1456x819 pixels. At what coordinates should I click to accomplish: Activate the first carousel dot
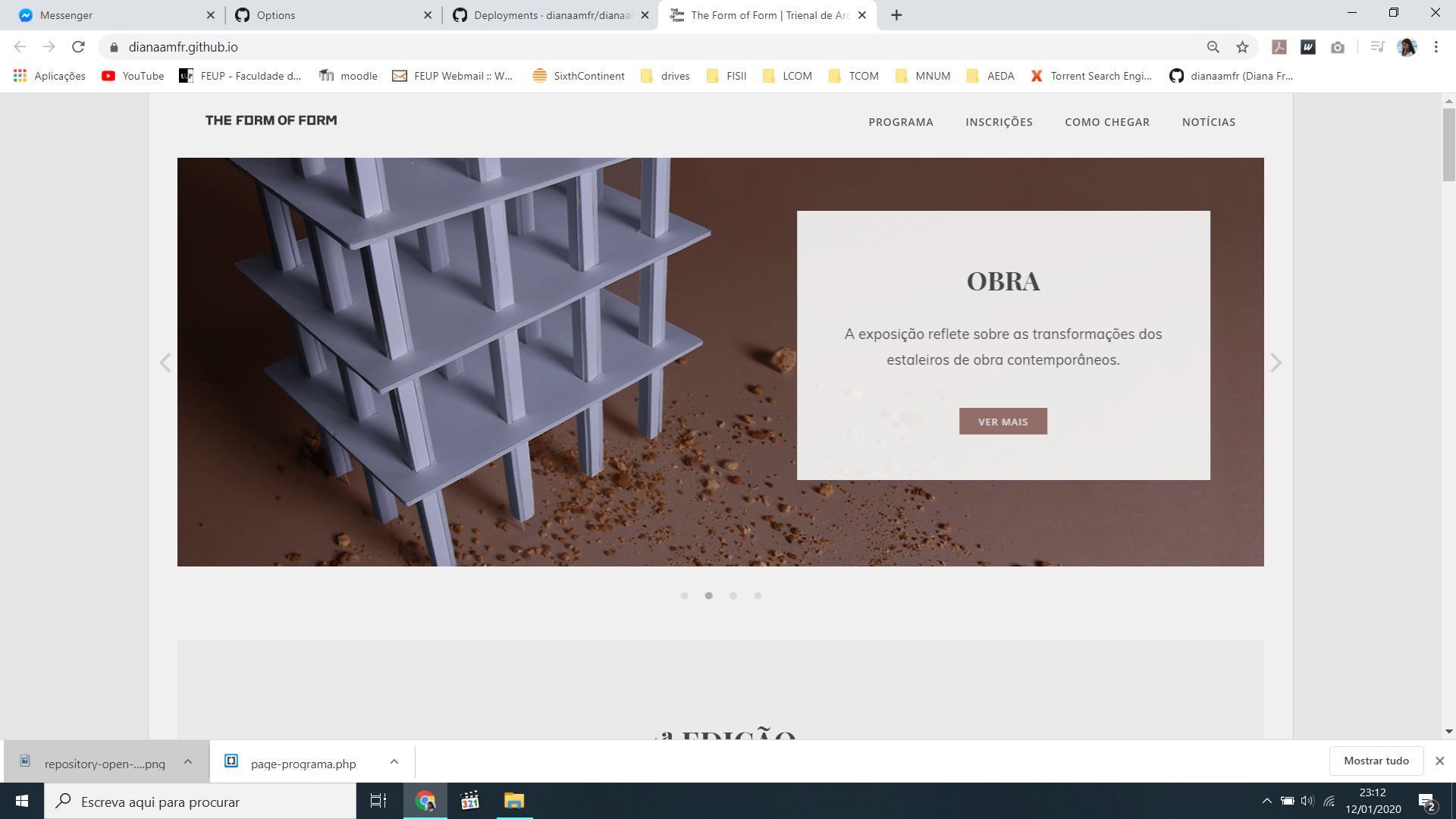click(685, 596)
